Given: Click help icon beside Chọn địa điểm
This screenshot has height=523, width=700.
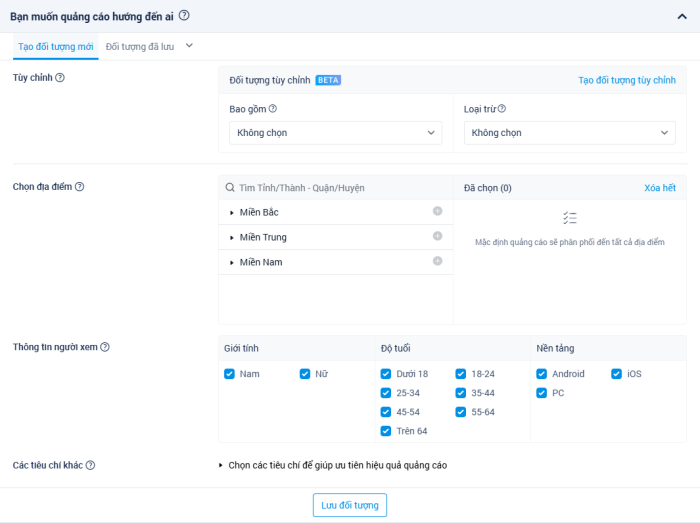Looking at the screenshot, I should click(80, 187).
